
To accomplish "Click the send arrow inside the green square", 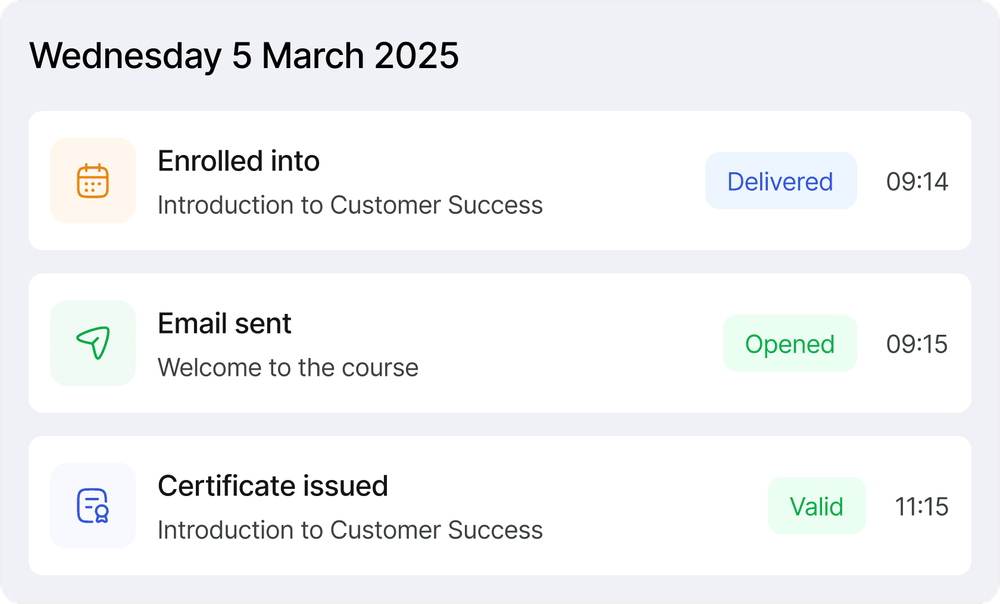I will pos(92,343).
